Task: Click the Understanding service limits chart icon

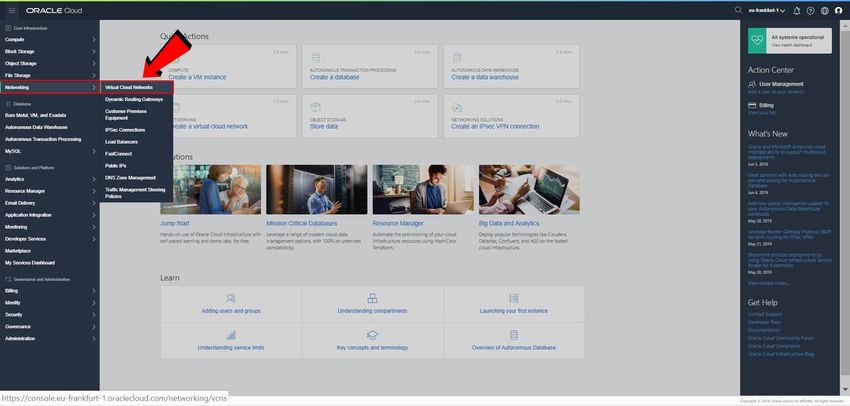Action: [231, 335]
